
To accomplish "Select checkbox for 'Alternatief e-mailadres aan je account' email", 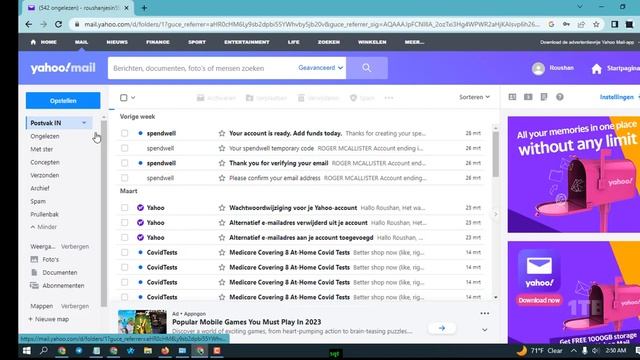I will (x=124, y=238).
